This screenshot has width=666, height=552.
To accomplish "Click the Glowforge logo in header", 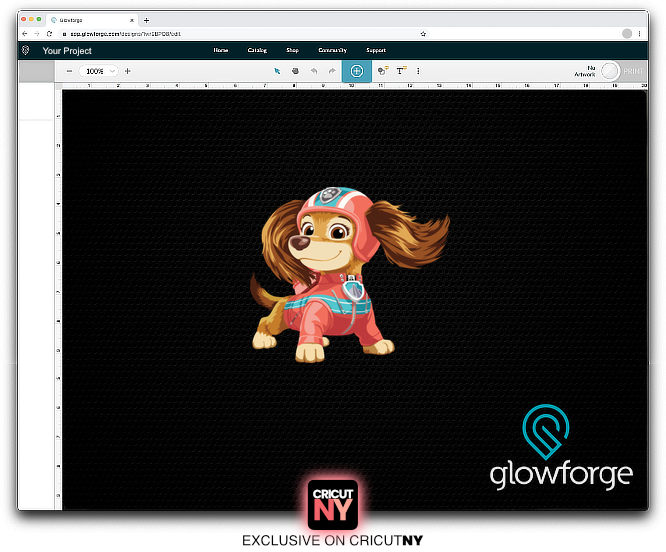I will pos(25,50).
